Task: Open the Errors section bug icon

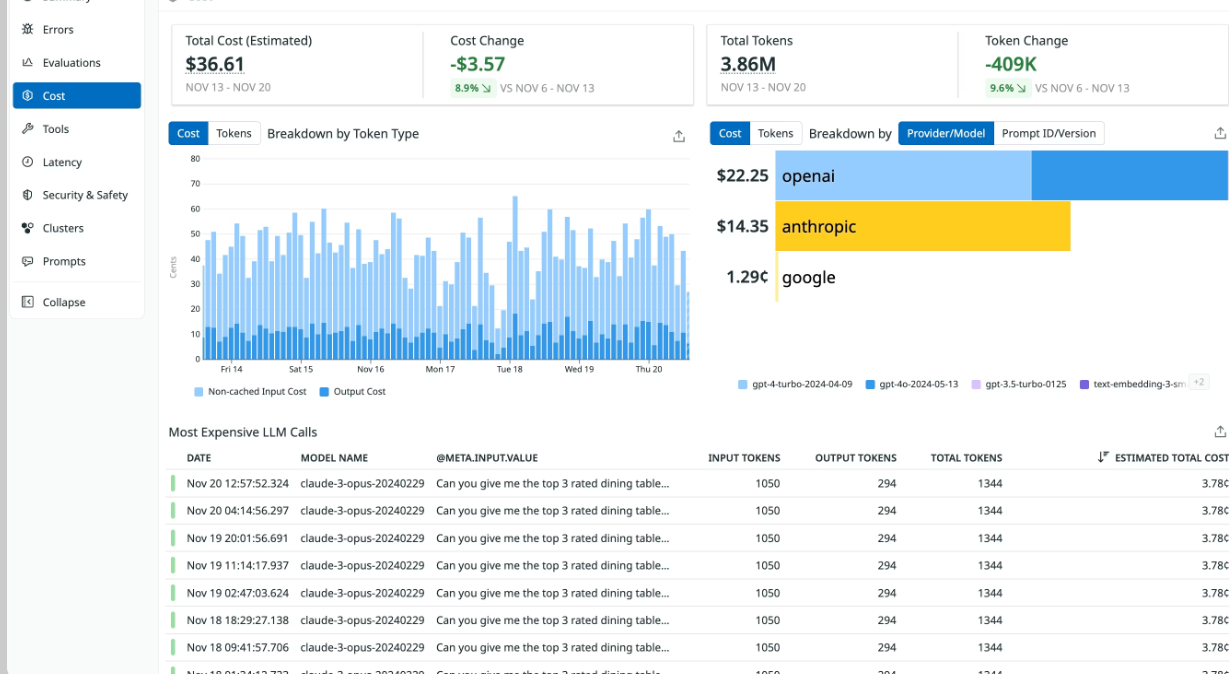Action: coord(28,30)
